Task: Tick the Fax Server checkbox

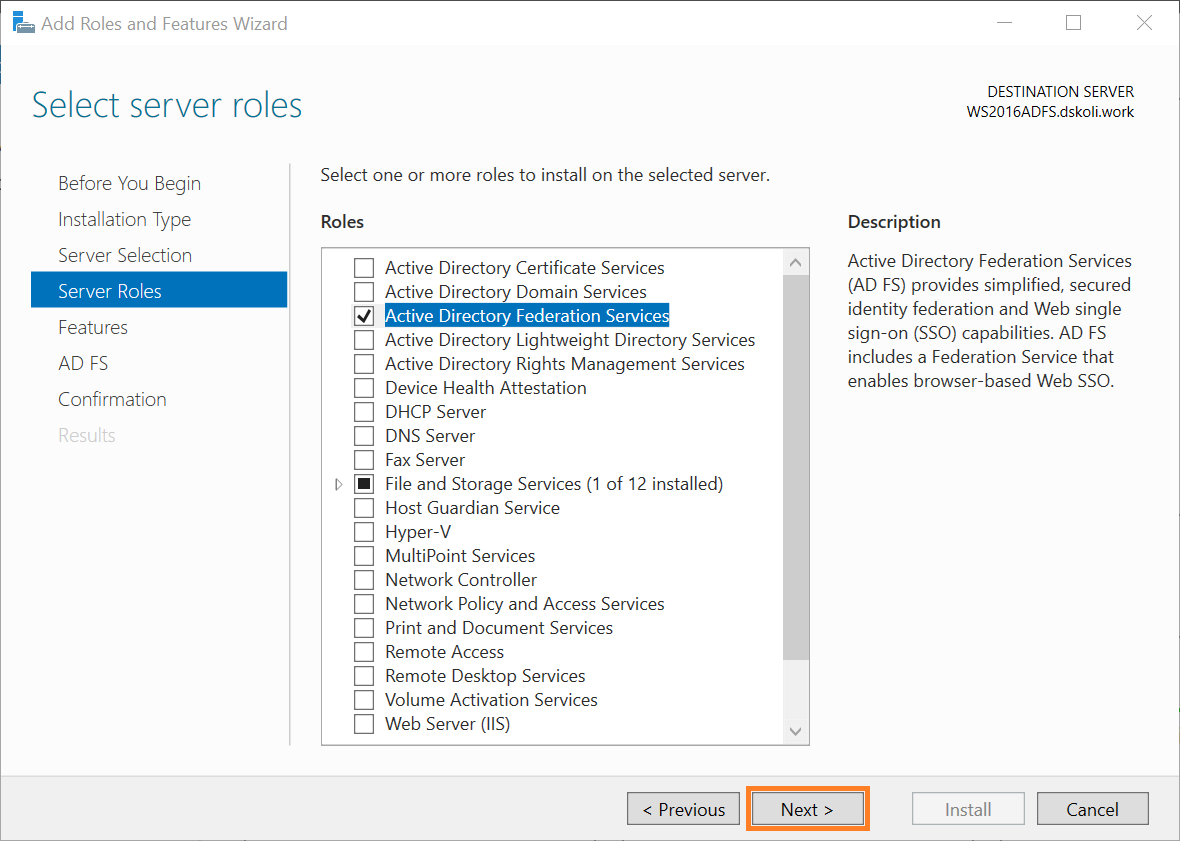Action: point(364,460)
